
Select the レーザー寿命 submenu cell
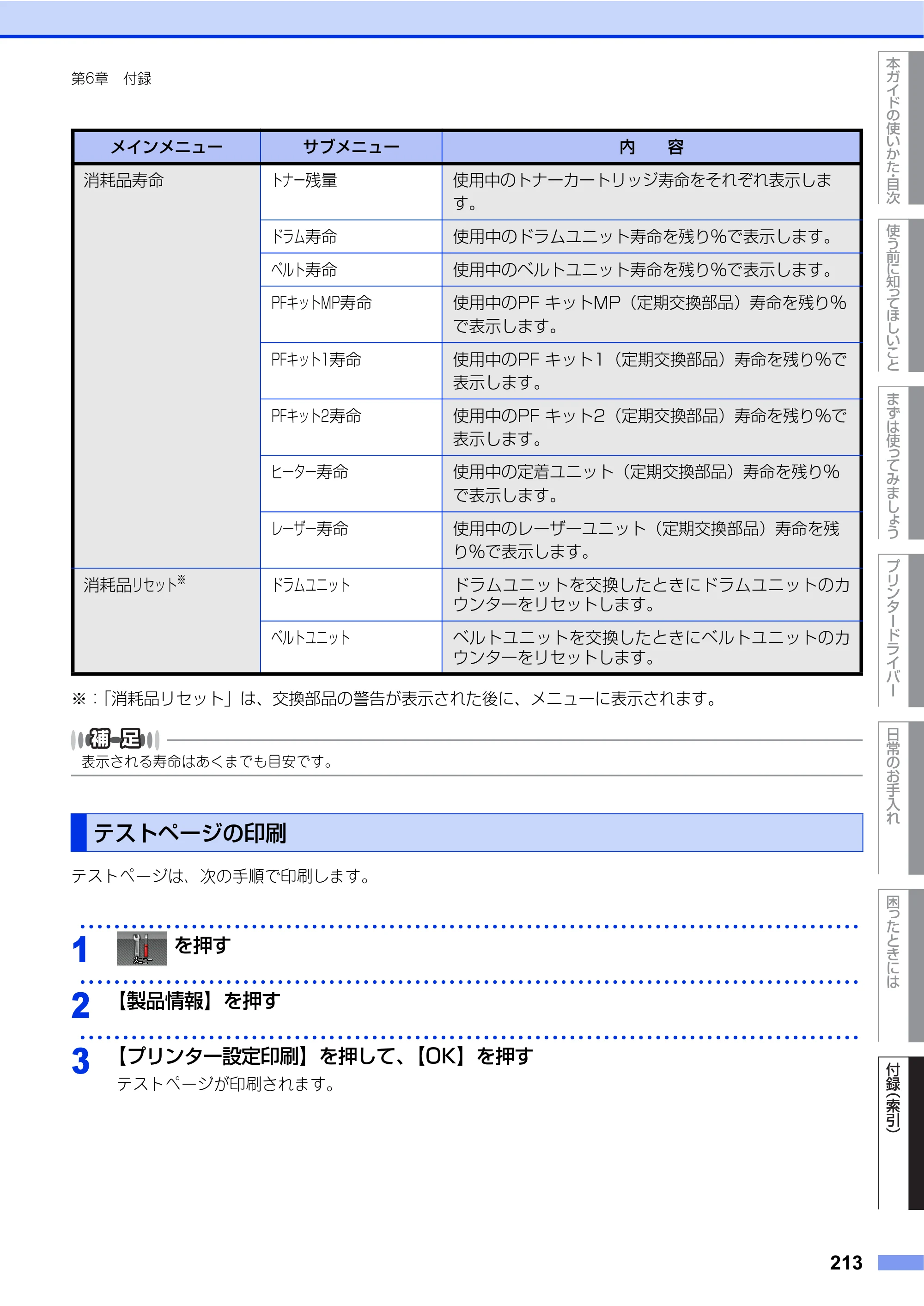click(x=351, y=539)
